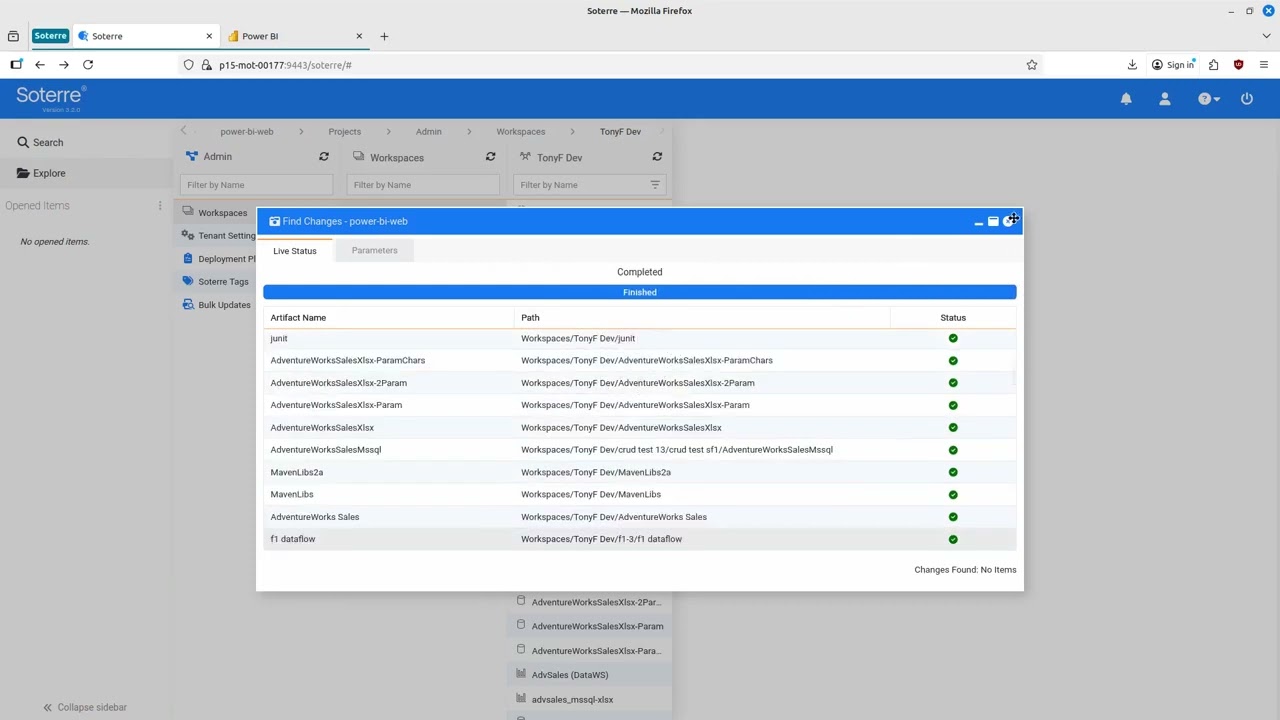Select Workspaces in the breadcrumb
Image resolution: width=1280 pixels, height=720 pixels.
point(521,131)
